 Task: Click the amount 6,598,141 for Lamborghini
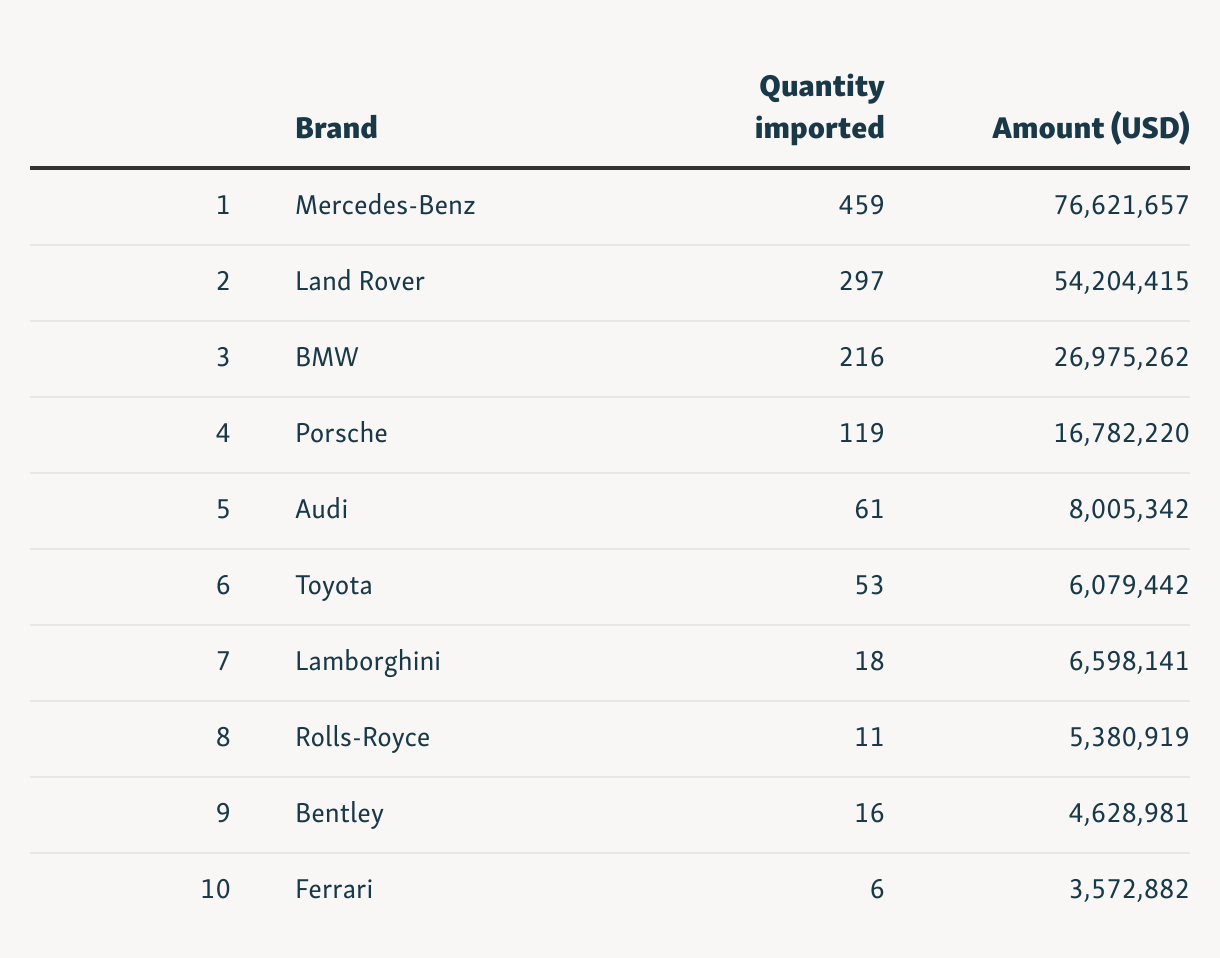[x=1128, y=661]
